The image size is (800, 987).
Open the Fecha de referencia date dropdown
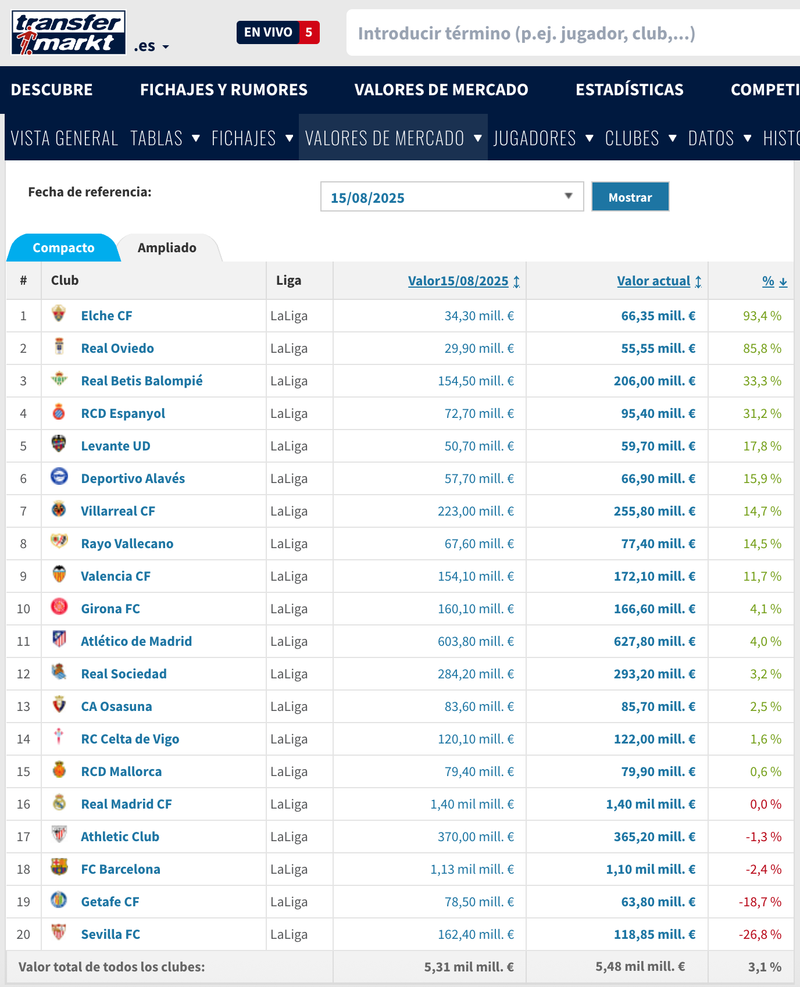(x=452, y=197)
